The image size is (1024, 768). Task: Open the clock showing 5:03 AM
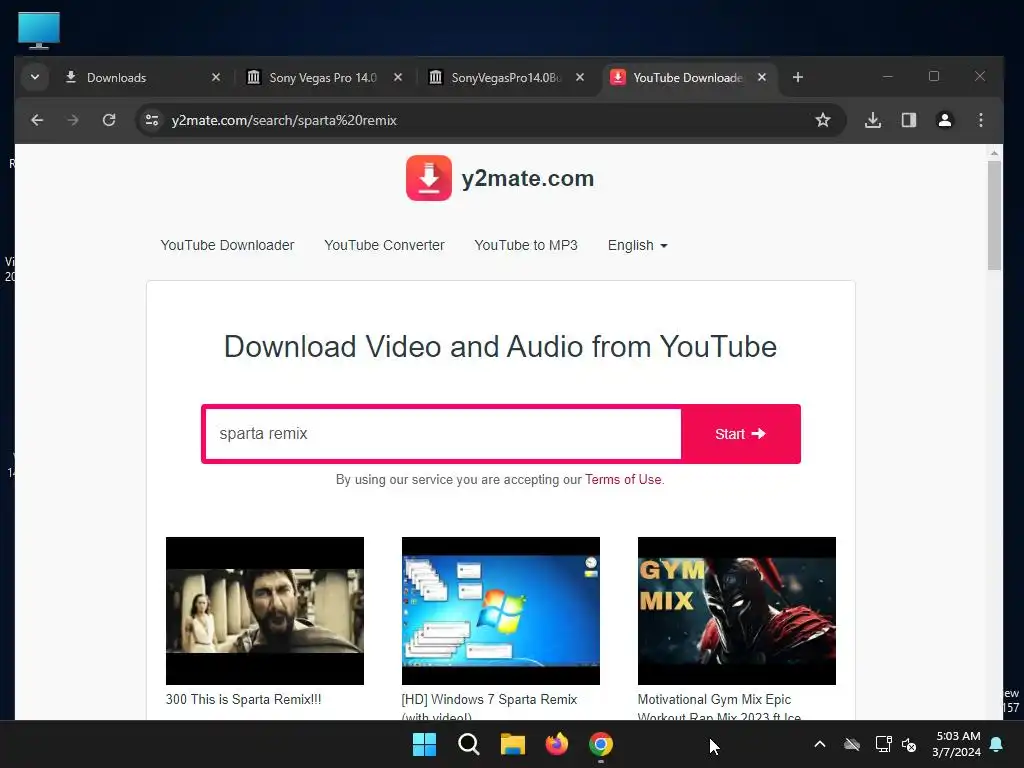[x=957, y=744]
